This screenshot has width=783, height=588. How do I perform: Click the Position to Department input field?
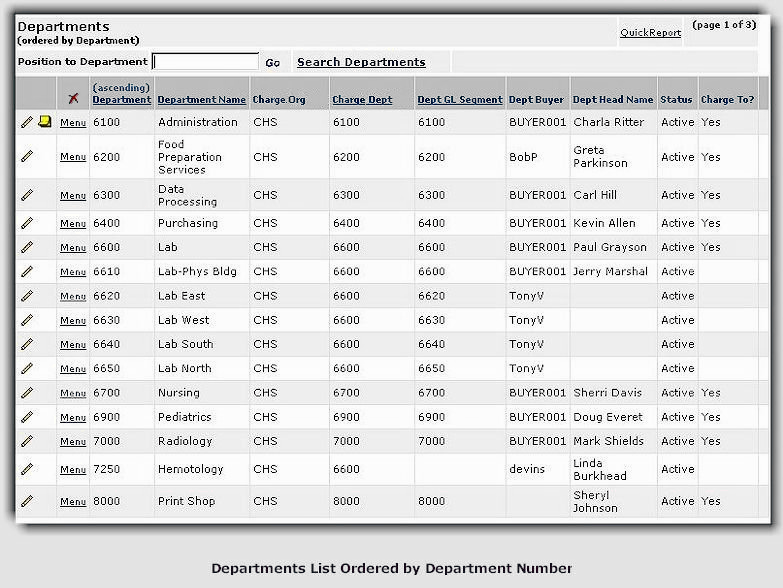point(205,62)
